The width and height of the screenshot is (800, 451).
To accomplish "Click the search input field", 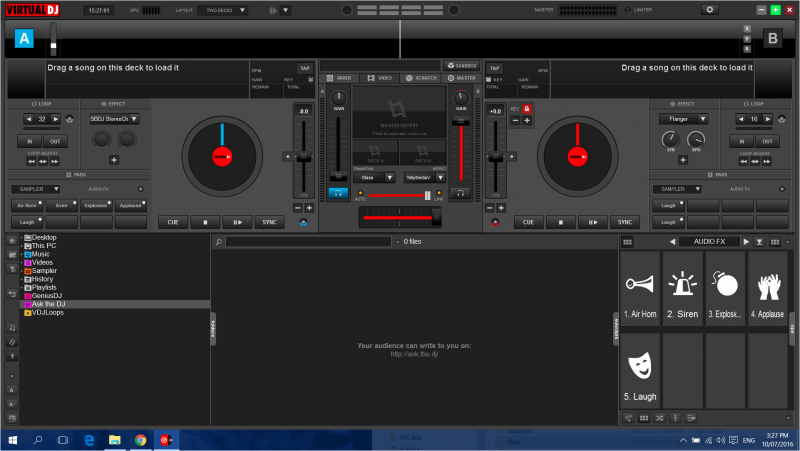I will tap(309, 242).
